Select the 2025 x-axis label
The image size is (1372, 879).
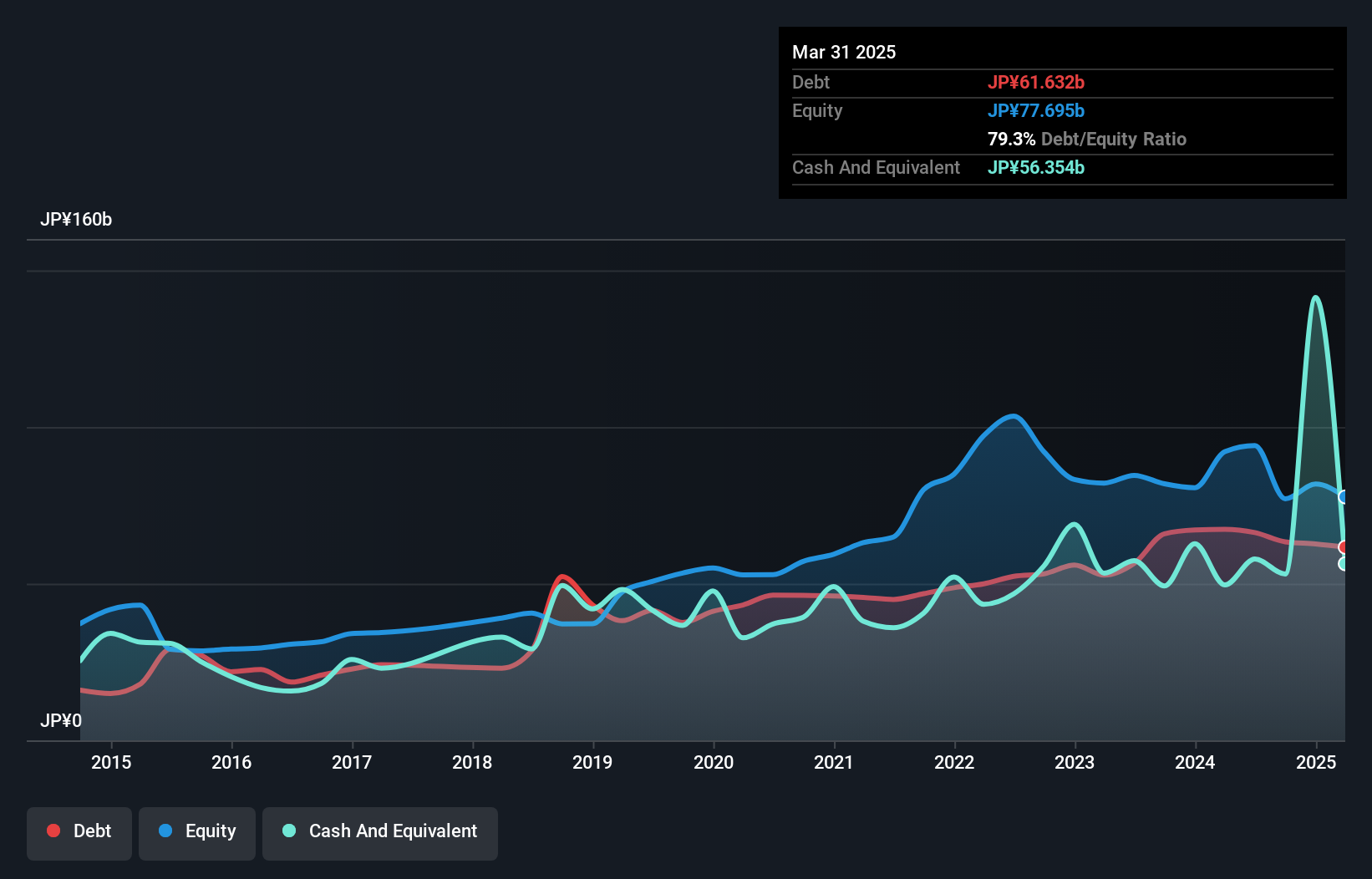(1315, 762)
